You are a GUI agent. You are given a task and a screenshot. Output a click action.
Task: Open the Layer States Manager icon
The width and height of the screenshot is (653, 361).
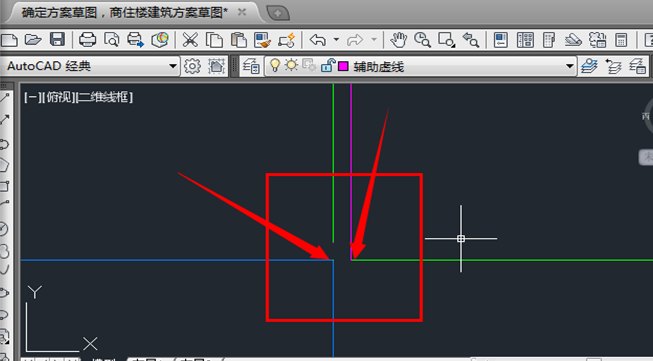(638, 66)
